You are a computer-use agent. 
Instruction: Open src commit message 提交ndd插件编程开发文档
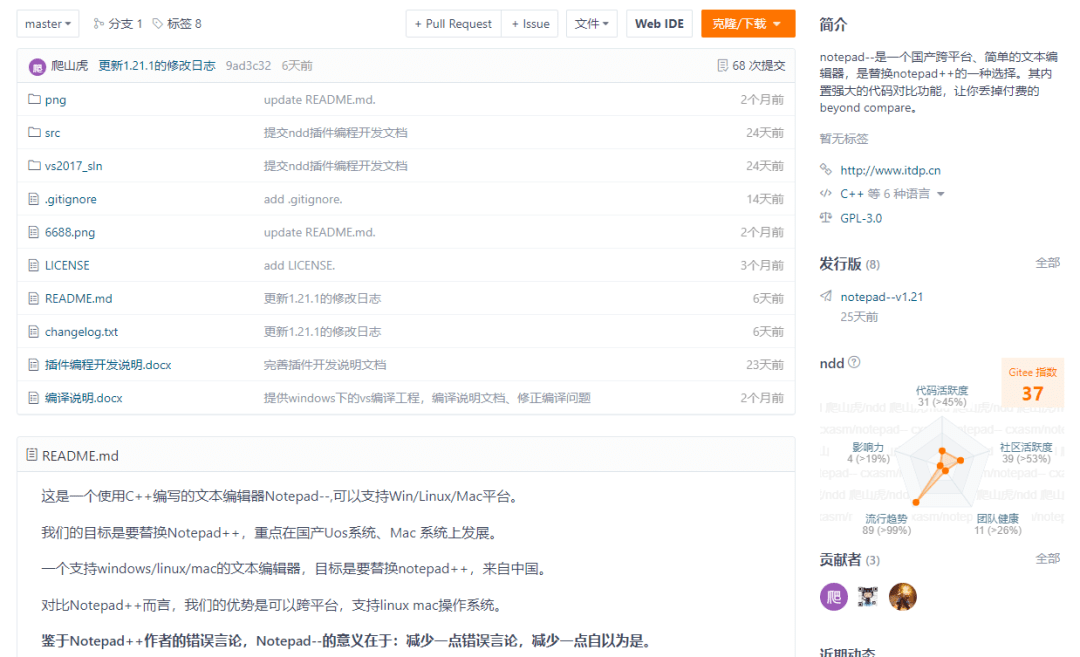(335, 133)
